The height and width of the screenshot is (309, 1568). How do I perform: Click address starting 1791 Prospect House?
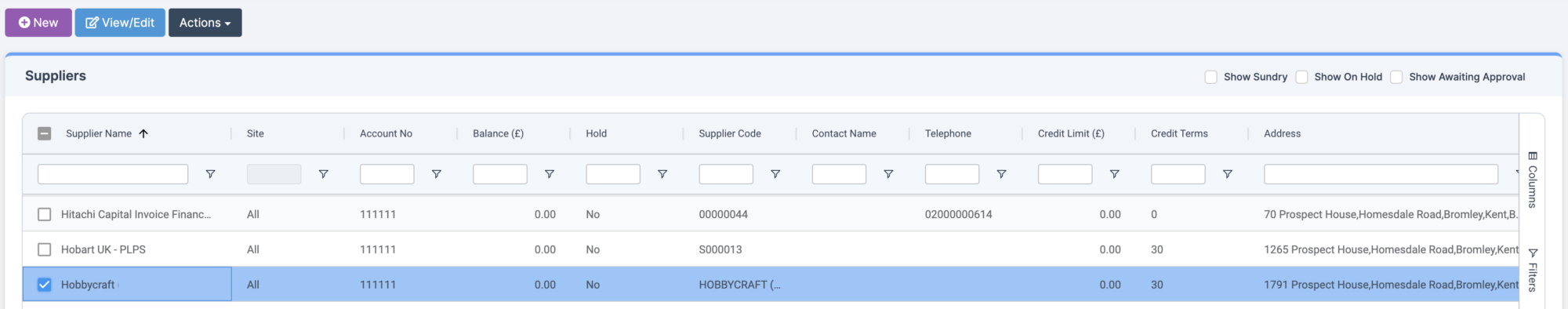1391,285
